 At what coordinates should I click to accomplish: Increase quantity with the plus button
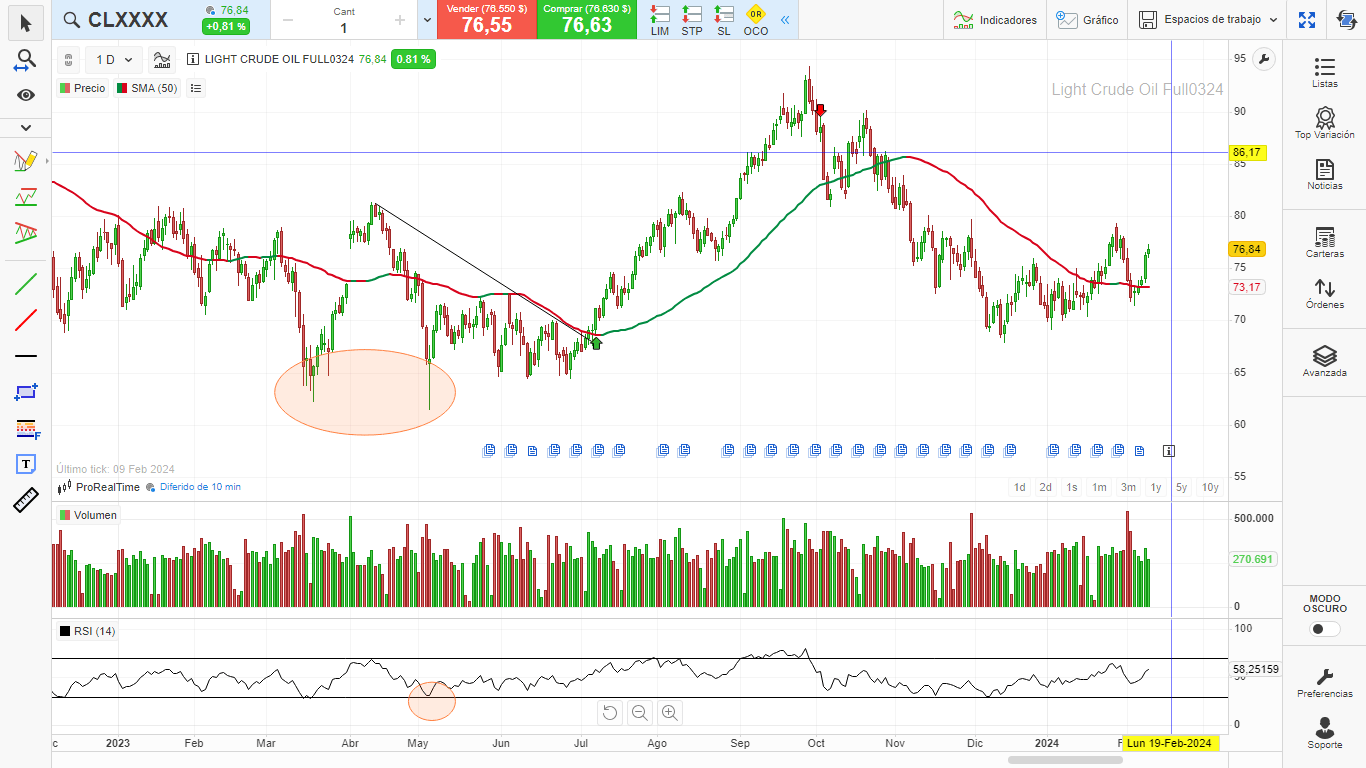point(399,20)
